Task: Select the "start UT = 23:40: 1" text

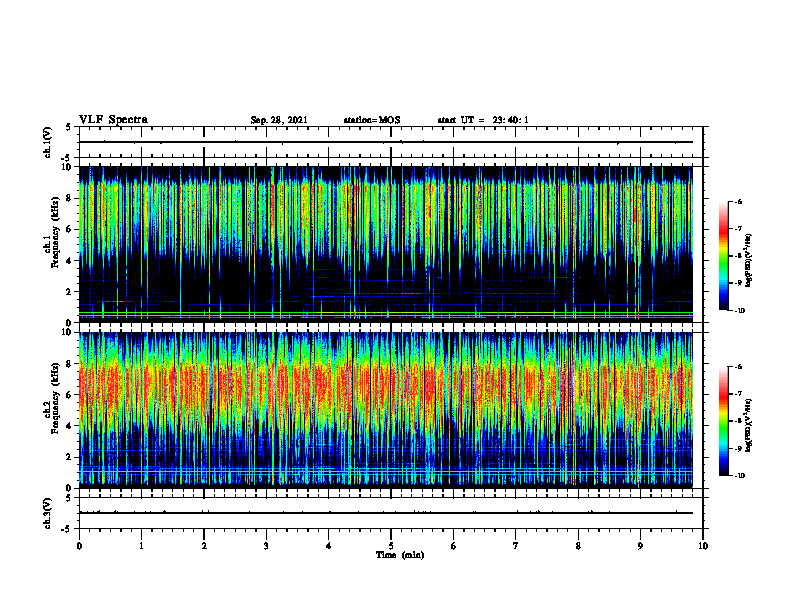Action: tap(483, 120)
